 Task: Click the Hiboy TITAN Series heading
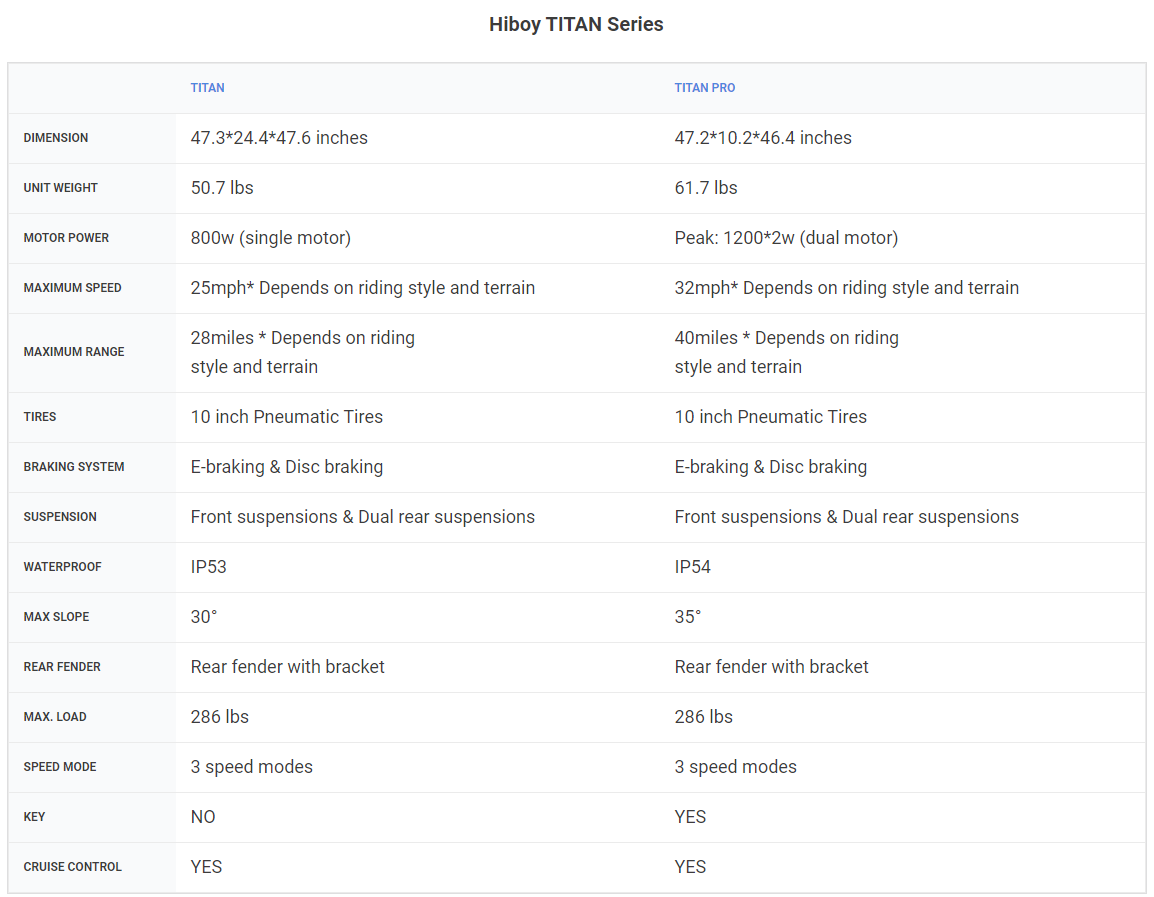click(x=576, y=24)
